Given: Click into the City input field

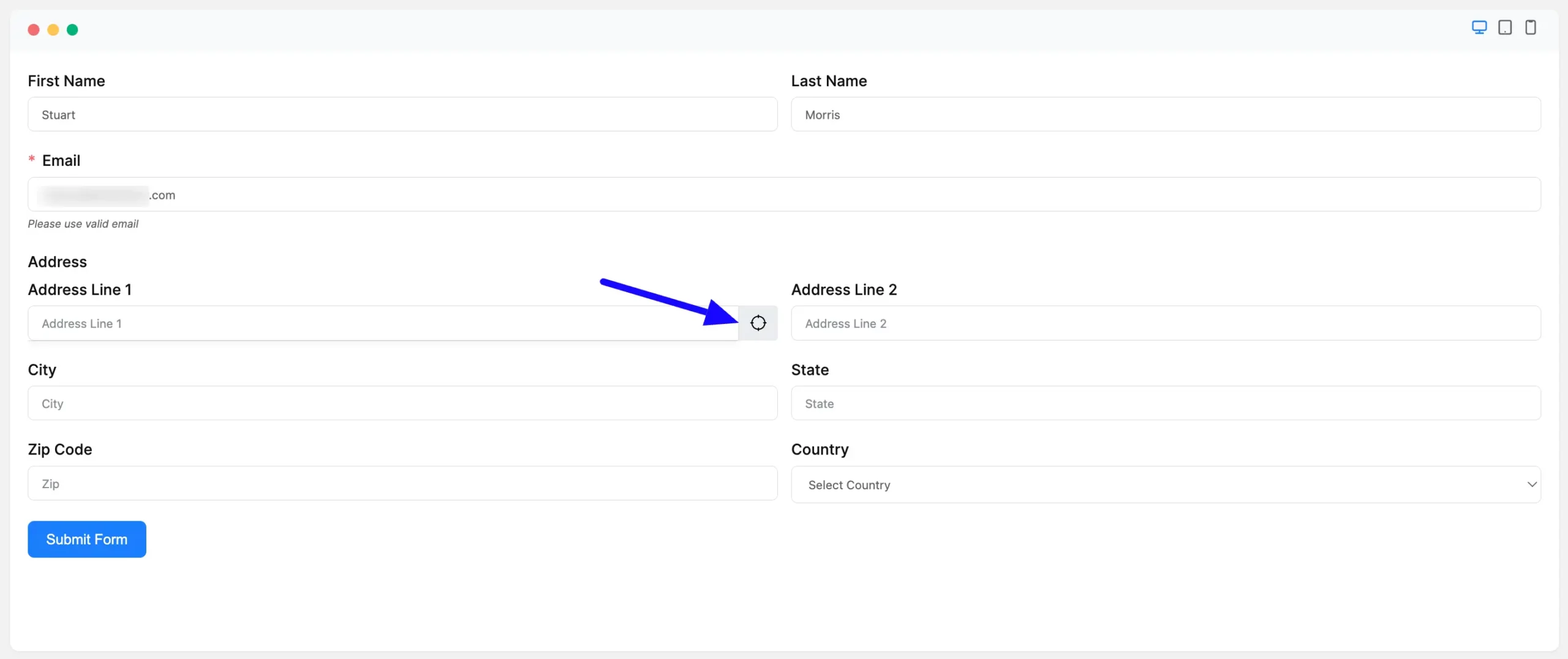Looking at the screenshot, I should coord(402,403).
